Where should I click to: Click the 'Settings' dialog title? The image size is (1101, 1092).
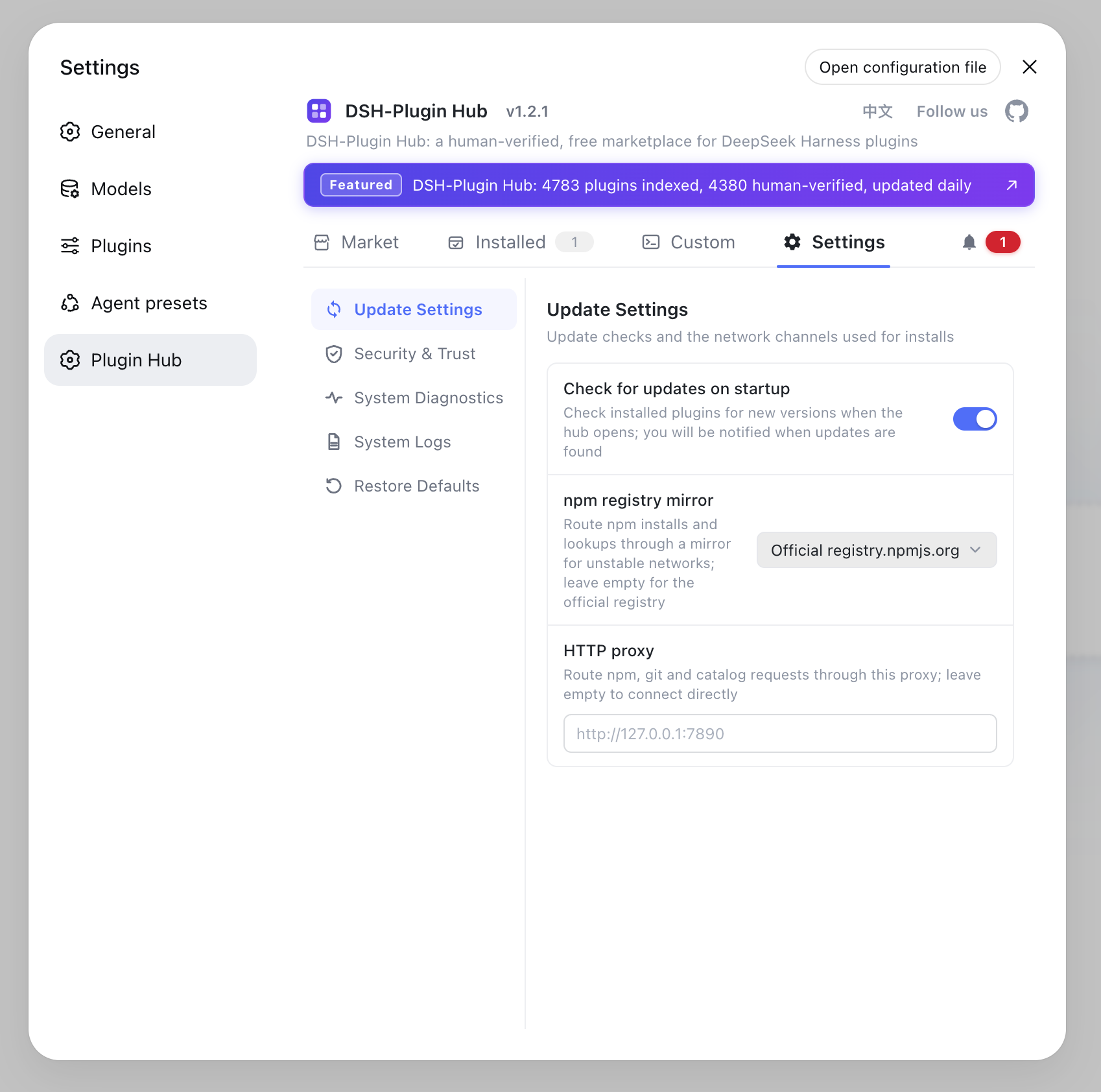click(100, 67)
